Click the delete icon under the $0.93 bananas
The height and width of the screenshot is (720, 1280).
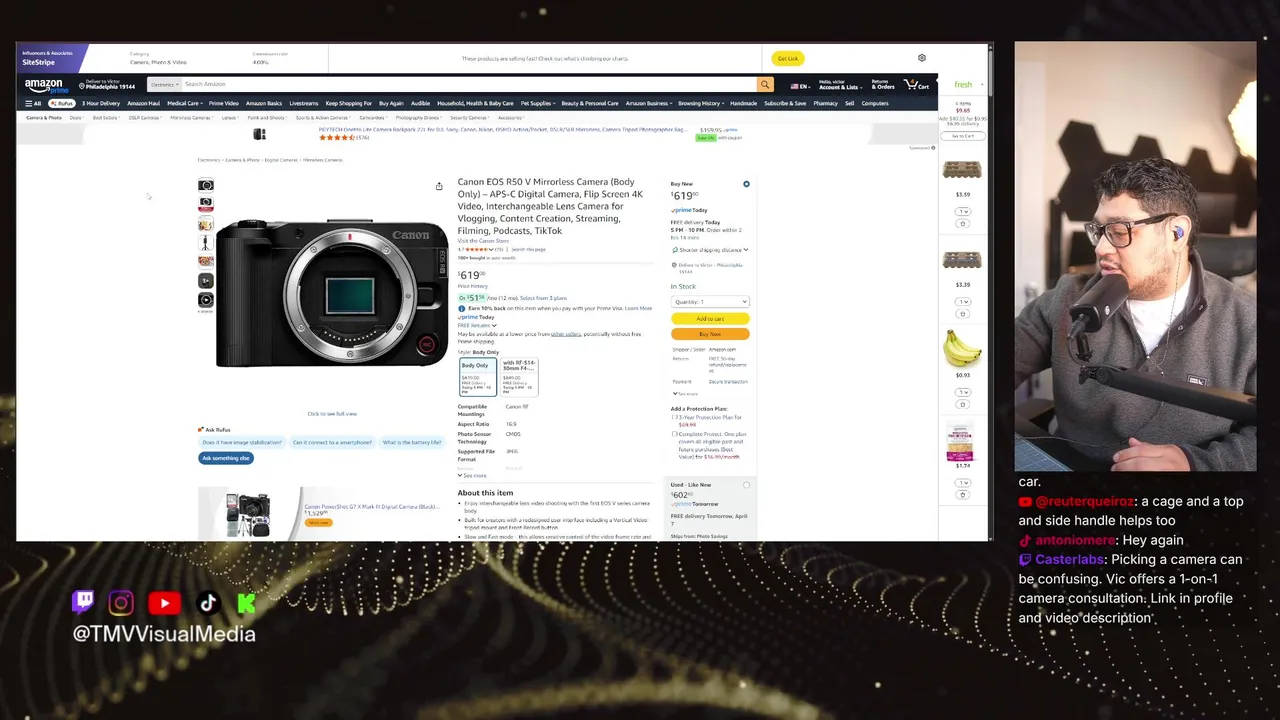[x=963, y=404]
